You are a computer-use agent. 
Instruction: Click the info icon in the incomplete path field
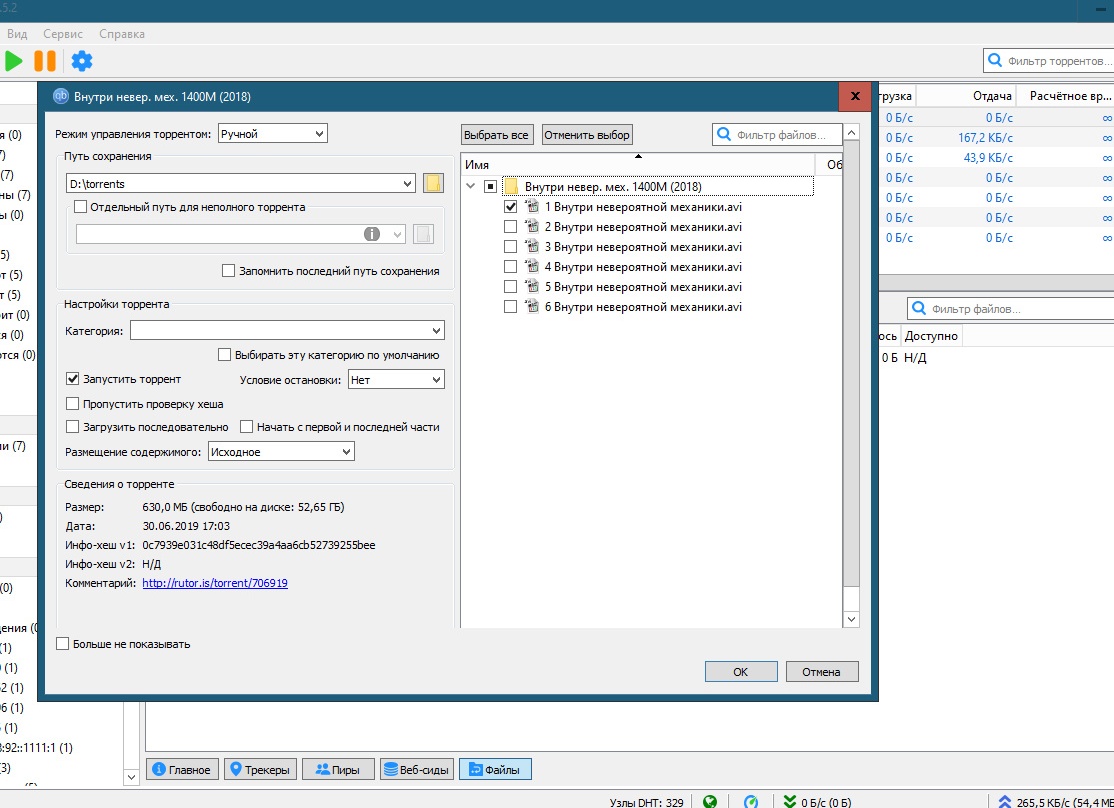[372, 234]
